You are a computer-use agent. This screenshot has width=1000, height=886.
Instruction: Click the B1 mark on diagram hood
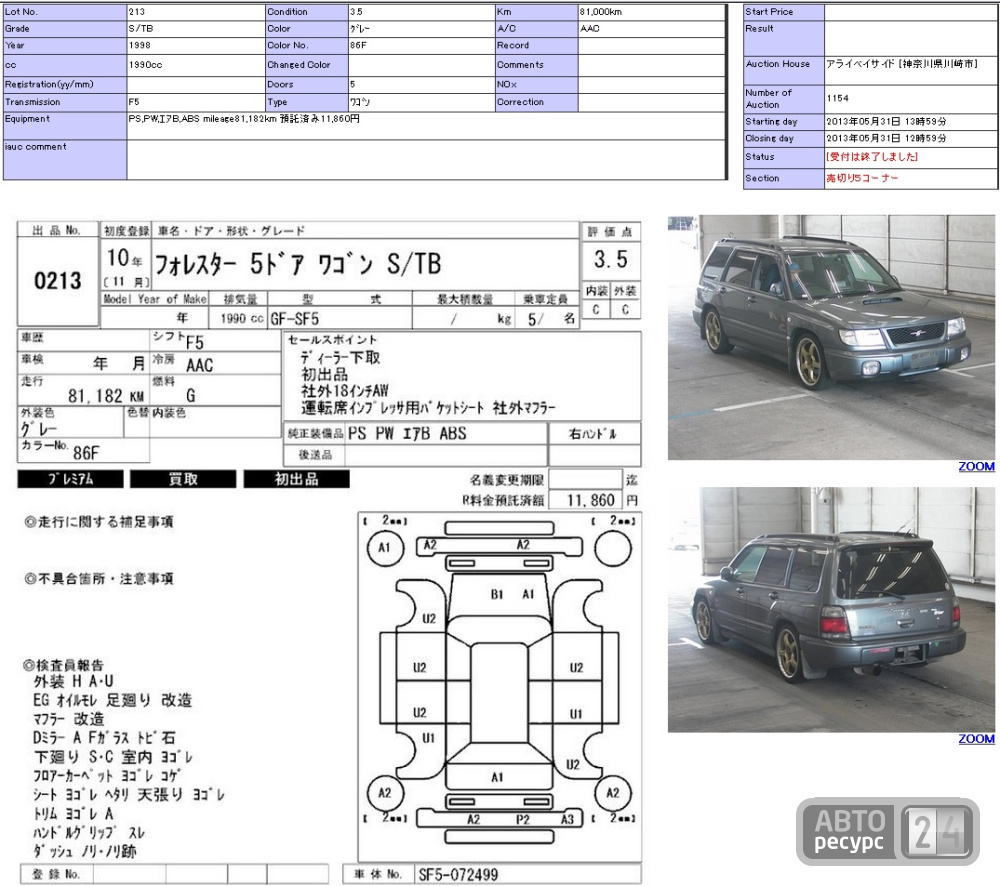click(x=497, y=594)
